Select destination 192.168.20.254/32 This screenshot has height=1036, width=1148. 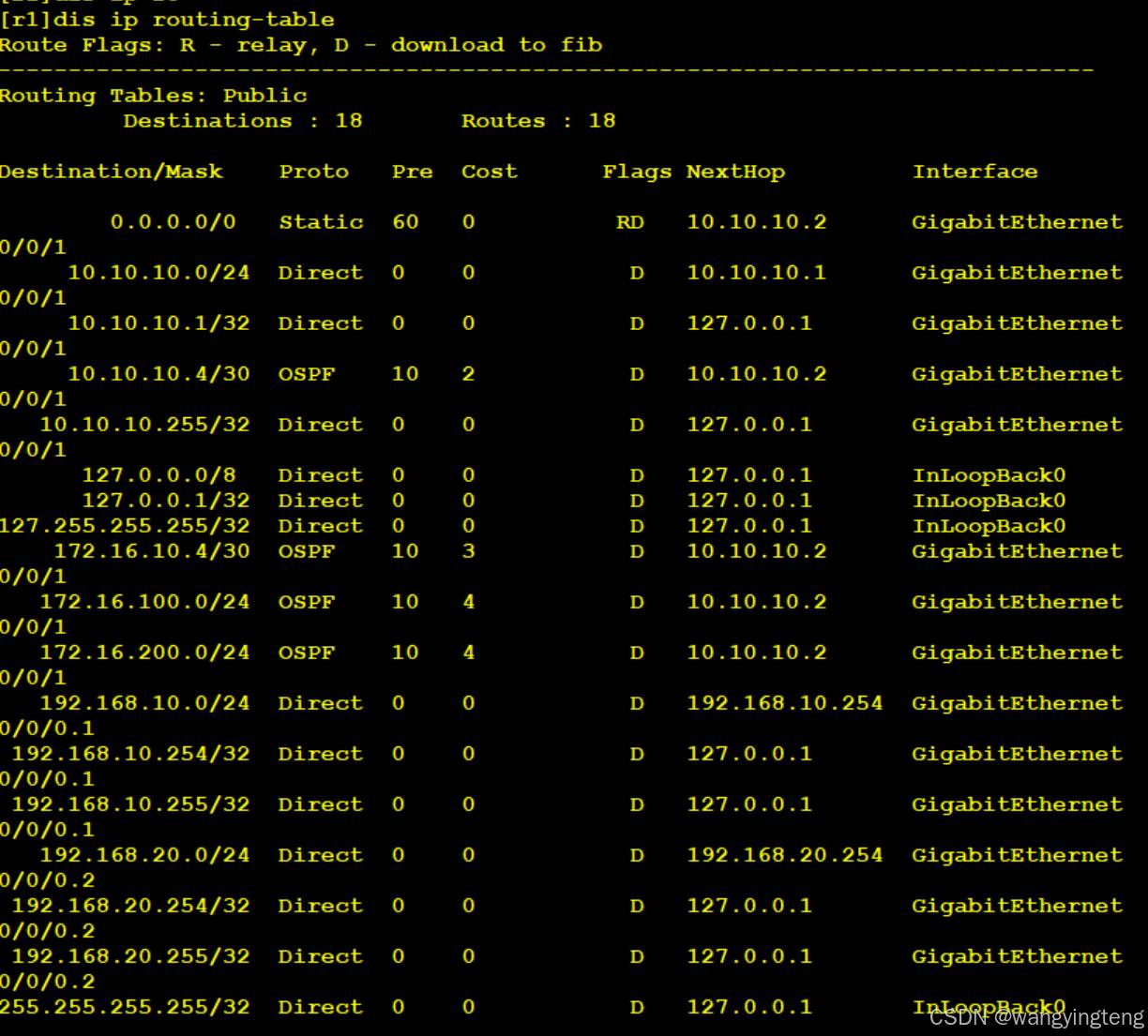tap(130, 905)
